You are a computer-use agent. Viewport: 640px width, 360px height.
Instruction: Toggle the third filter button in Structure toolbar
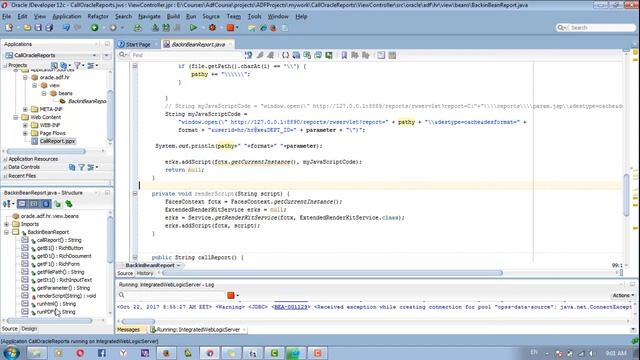coord(46,204)
